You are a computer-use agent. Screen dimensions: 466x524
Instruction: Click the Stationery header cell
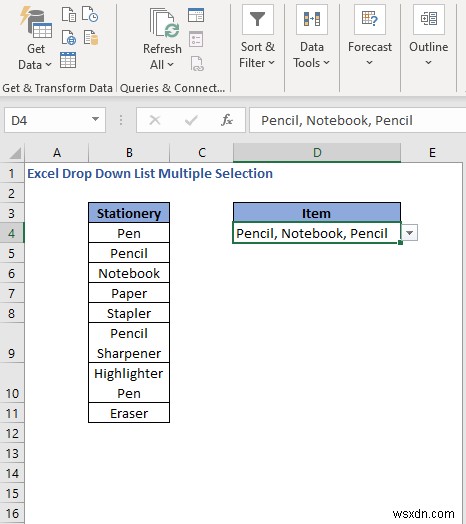tap(129, 213)
